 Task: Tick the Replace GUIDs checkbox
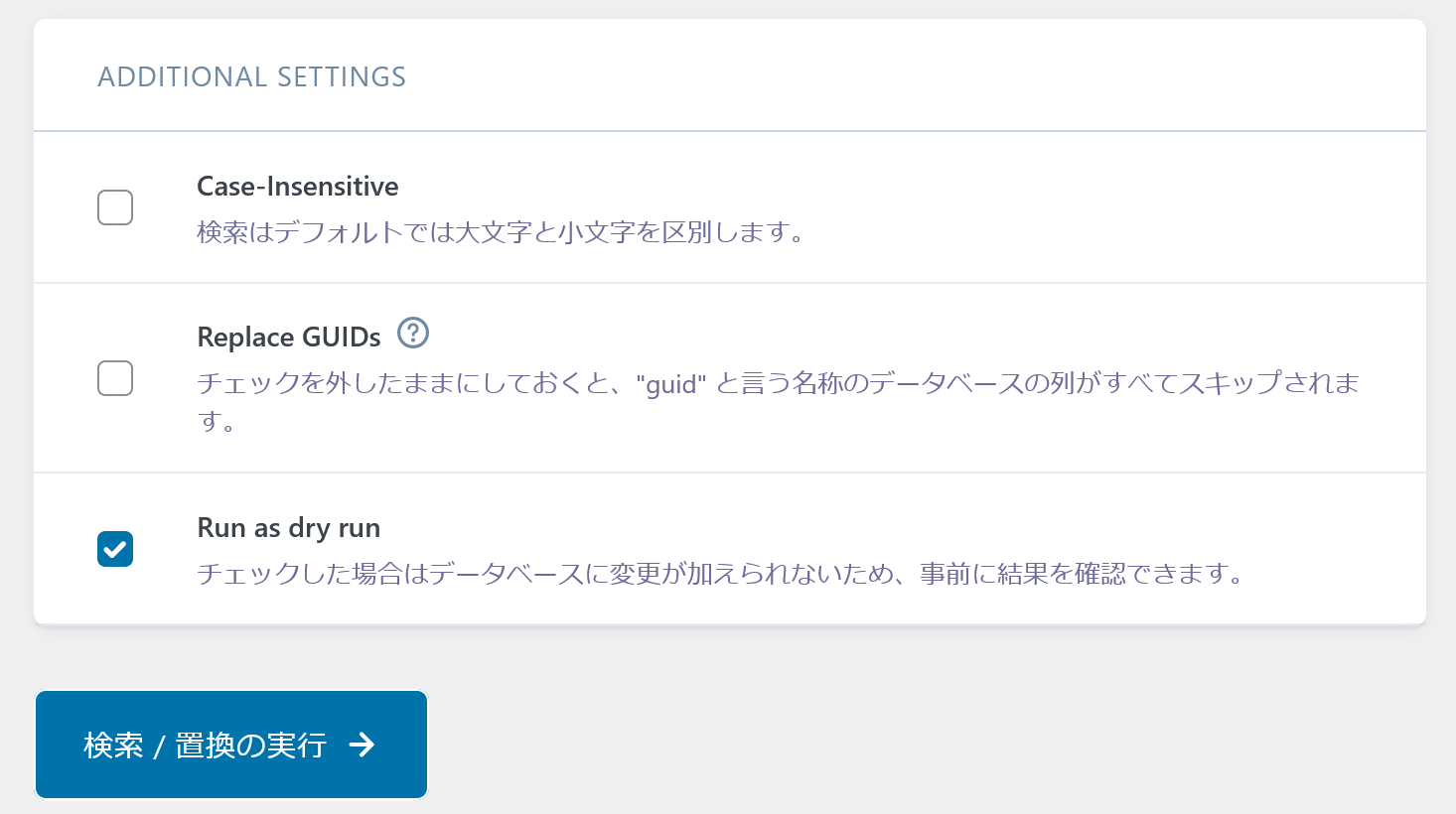click(115, 378)
